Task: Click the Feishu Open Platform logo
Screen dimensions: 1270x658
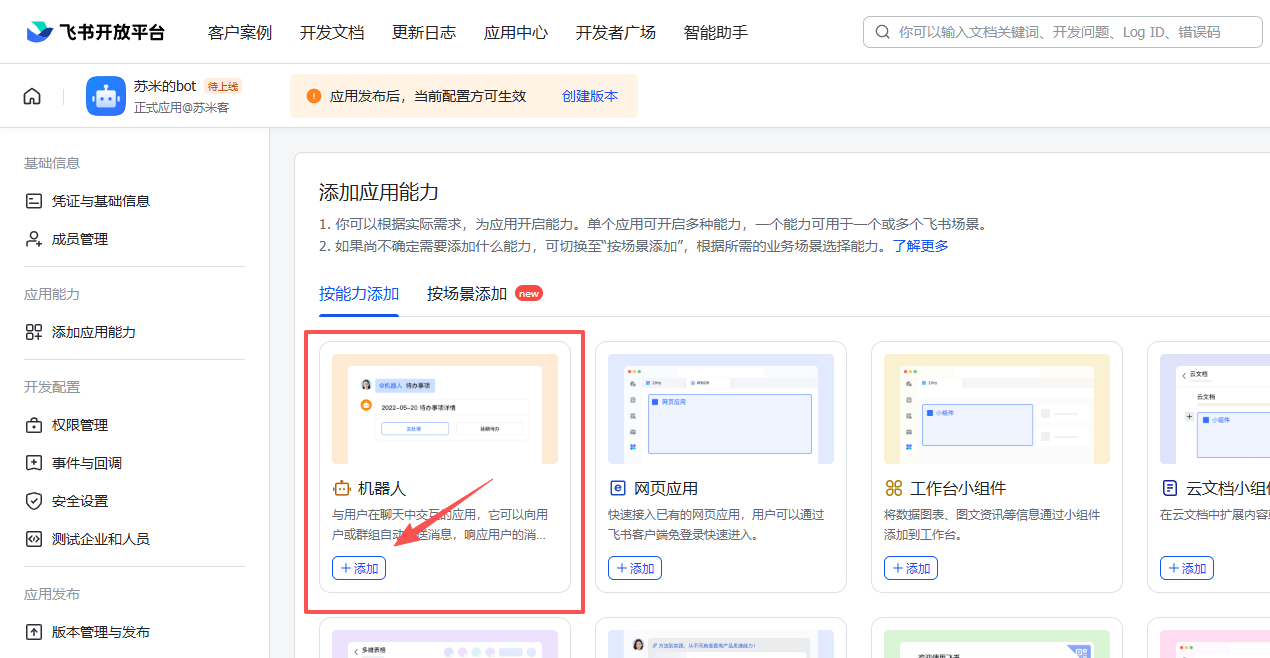Action: 96,32
